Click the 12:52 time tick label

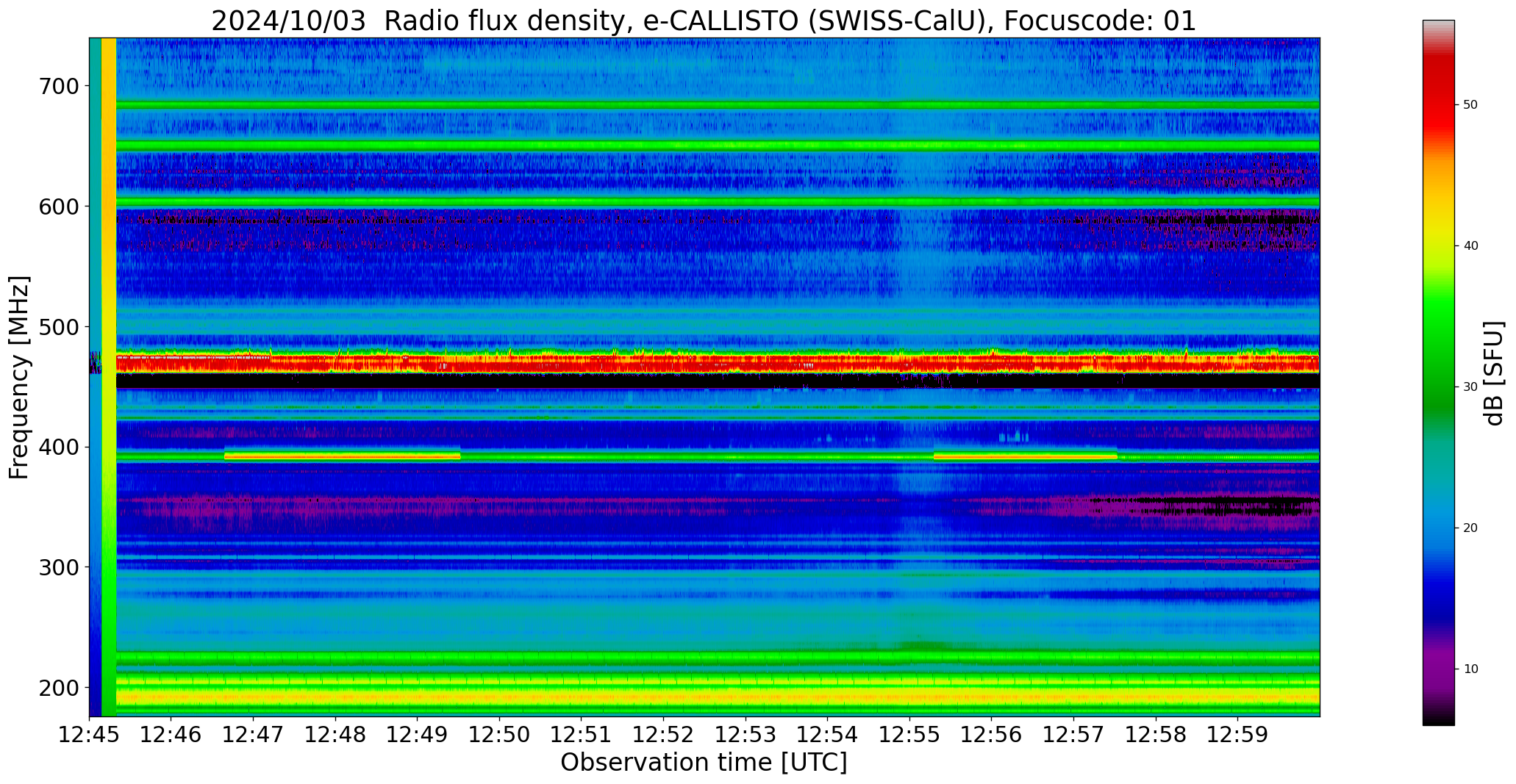click(664, 735)
